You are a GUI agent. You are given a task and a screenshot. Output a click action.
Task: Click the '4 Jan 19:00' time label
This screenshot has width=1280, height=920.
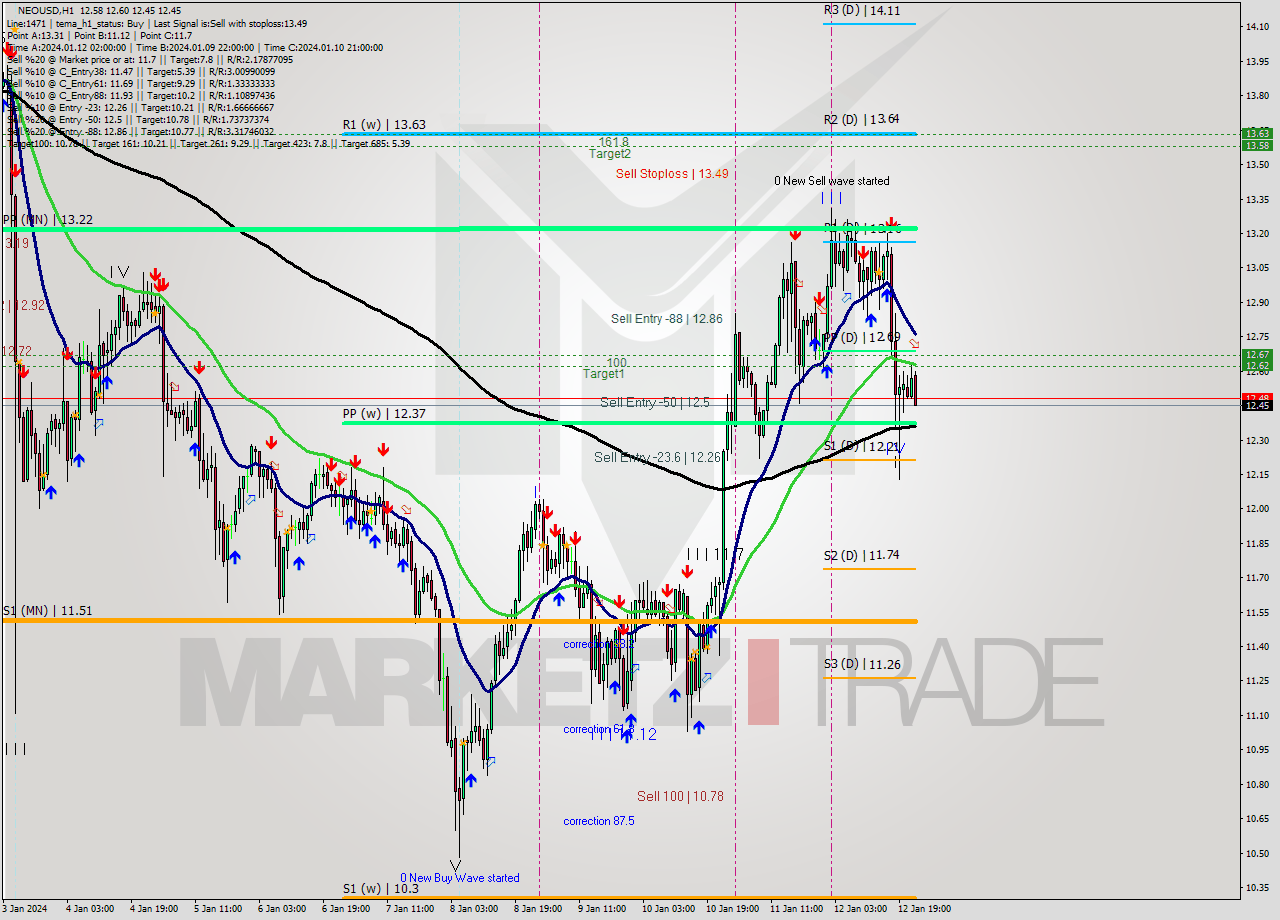[x=155, y=909]
